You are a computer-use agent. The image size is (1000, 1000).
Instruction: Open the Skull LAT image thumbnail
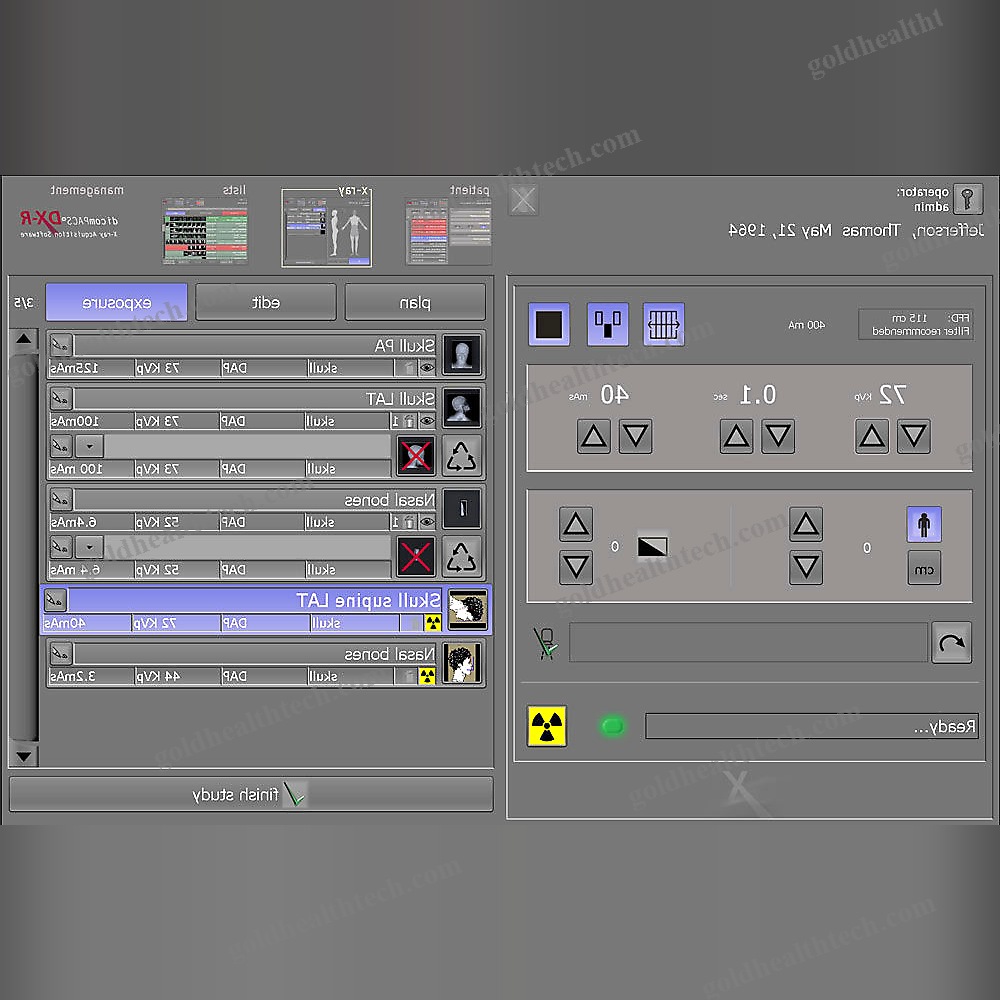tap(462, 408)
